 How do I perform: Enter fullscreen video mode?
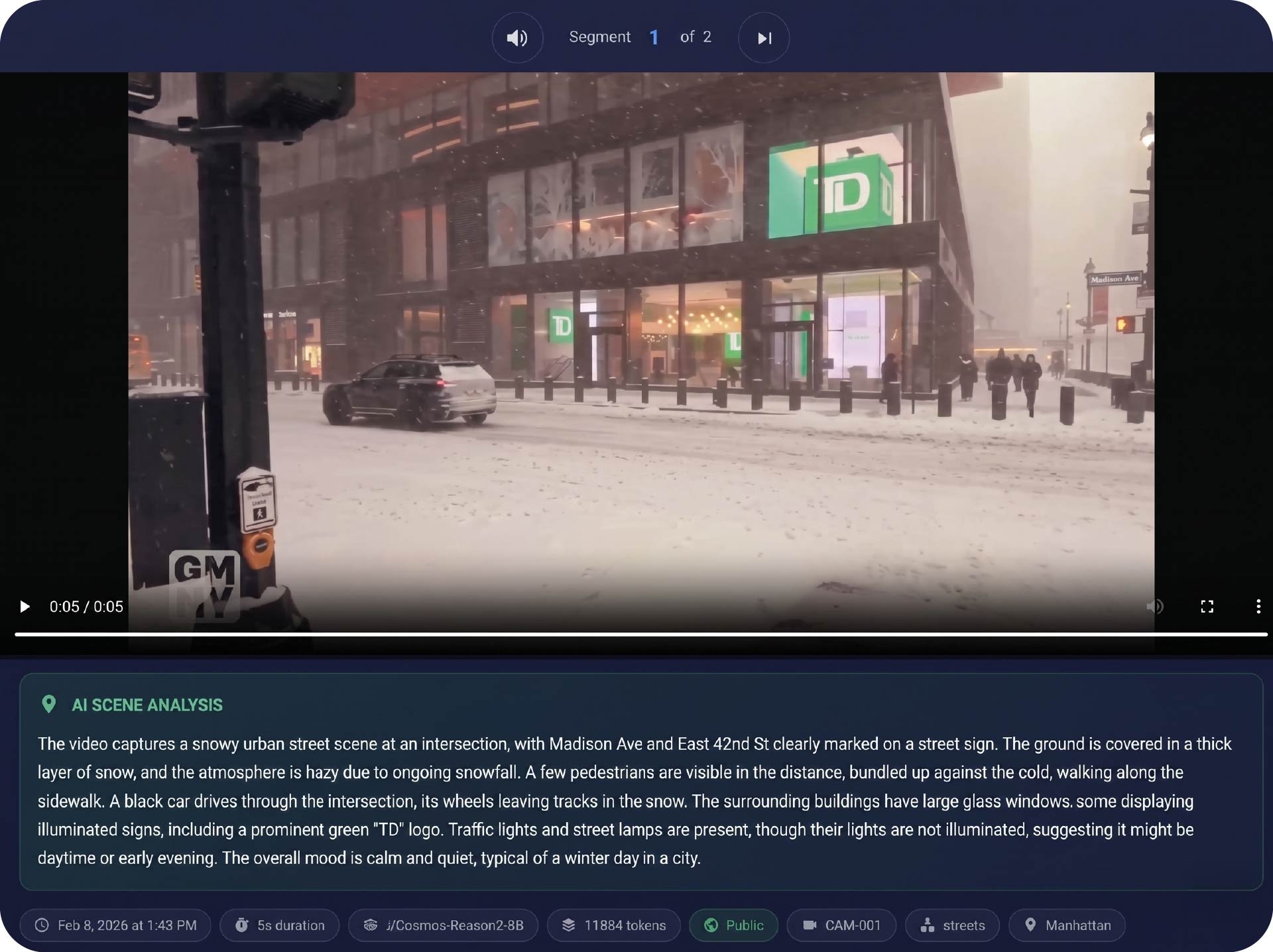coord(1207,607)
